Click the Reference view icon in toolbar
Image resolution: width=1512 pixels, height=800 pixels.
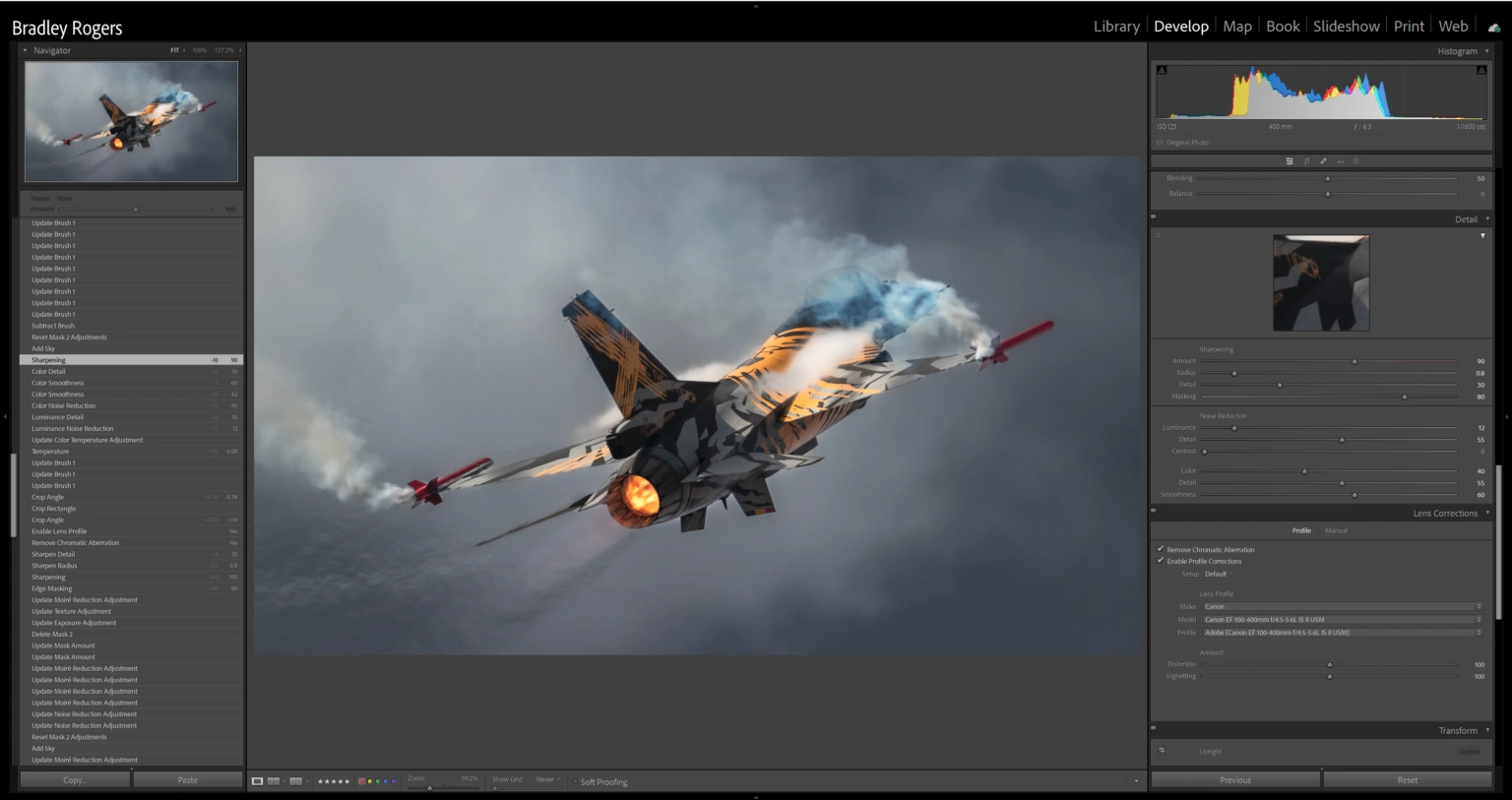[x=274, y=781]
